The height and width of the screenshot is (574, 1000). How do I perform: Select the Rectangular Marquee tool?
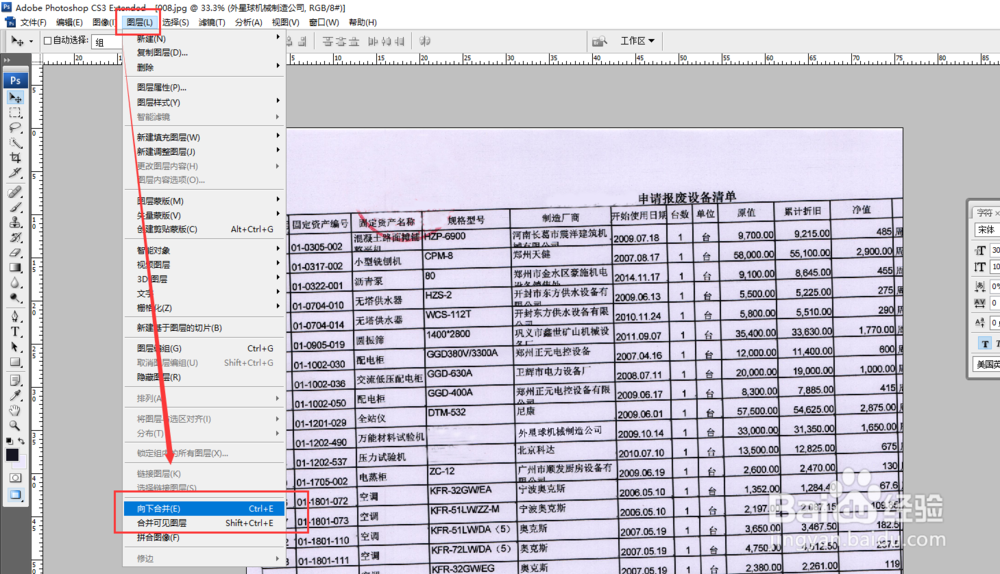click(x=15, y=113)
